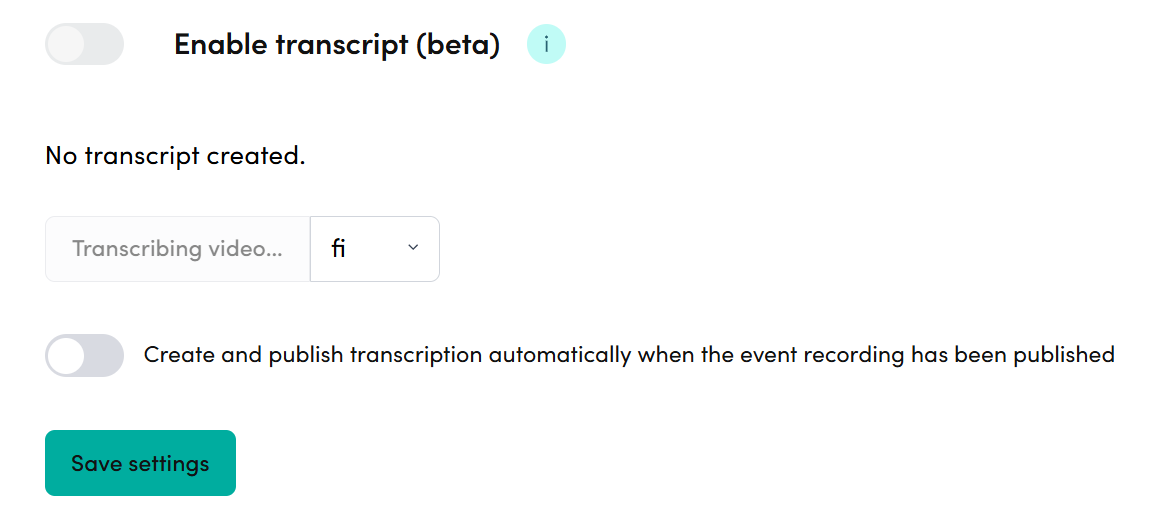
Task: Click the knob of the Enable transcript switch
Action: [66, 45]
